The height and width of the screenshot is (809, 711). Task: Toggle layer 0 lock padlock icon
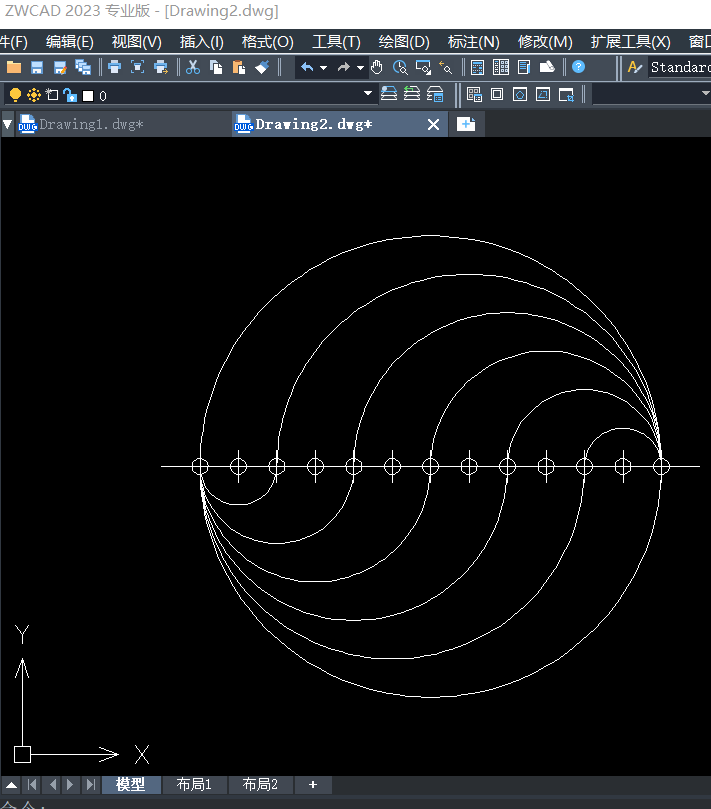(70, 95)
